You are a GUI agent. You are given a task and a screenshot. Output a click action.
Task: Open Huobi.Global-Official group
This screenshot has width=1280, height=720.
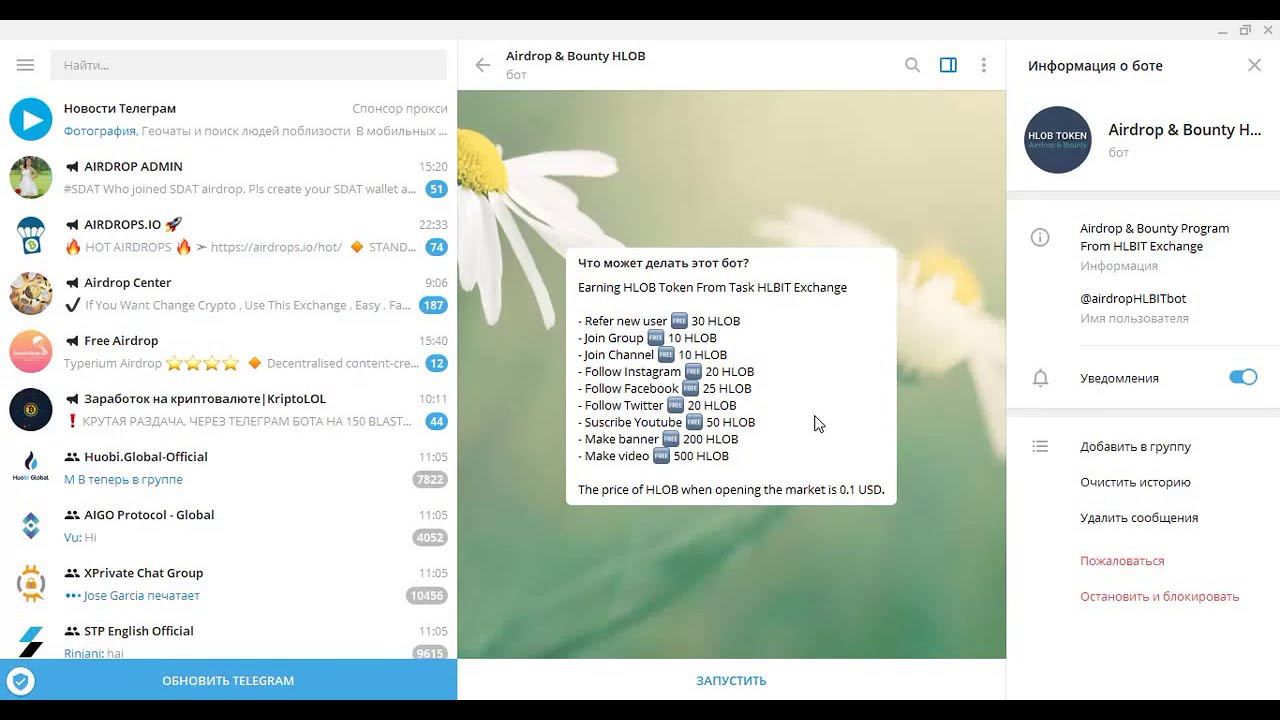click(x=228, y=467)
